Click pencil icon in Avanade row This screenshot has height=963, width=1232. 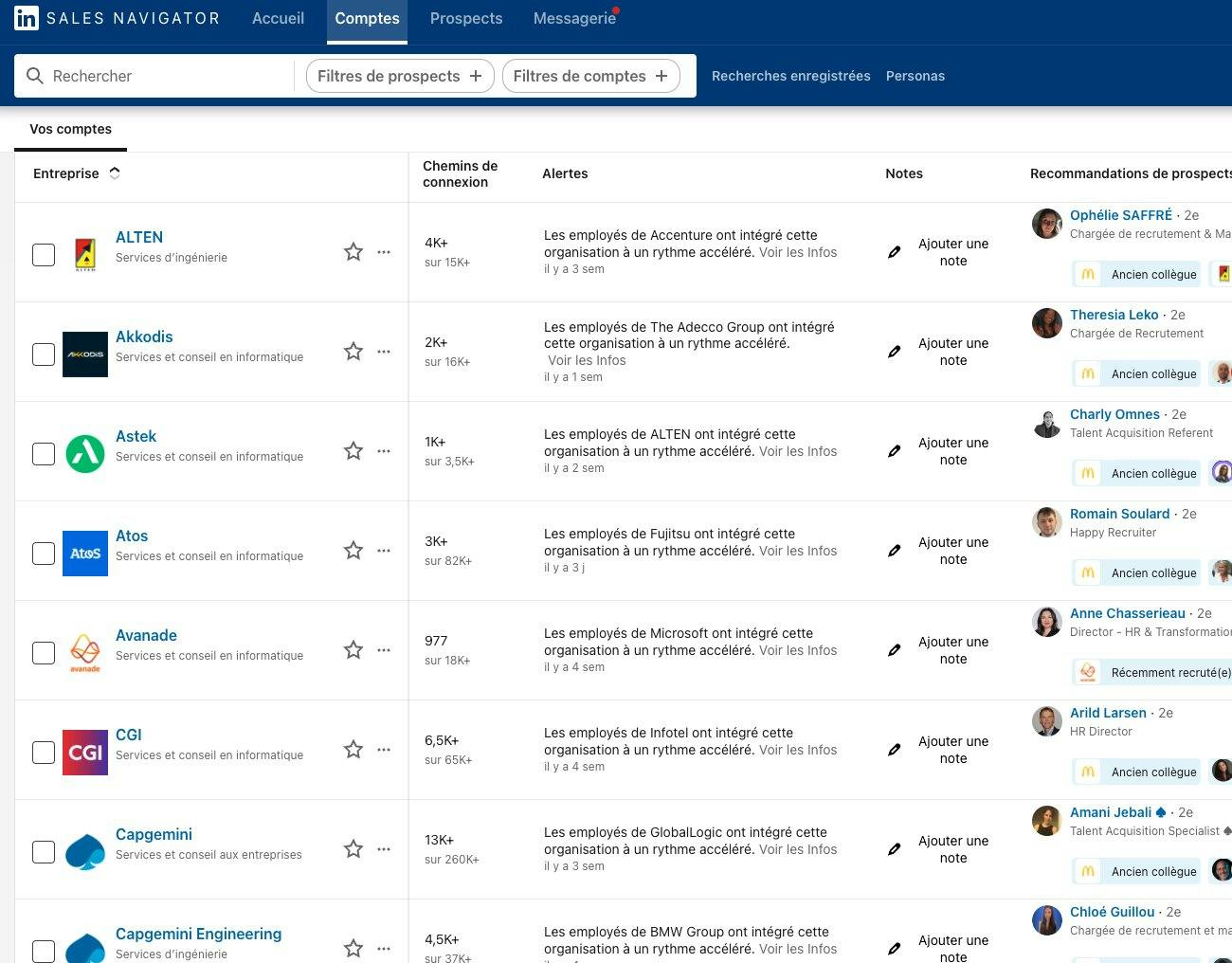point(894,650)
